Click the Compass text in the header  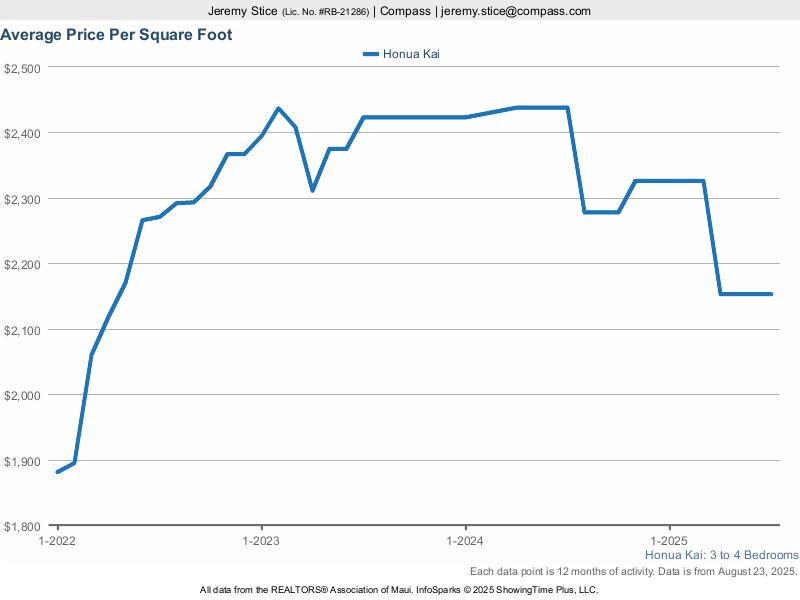point(405,11)
